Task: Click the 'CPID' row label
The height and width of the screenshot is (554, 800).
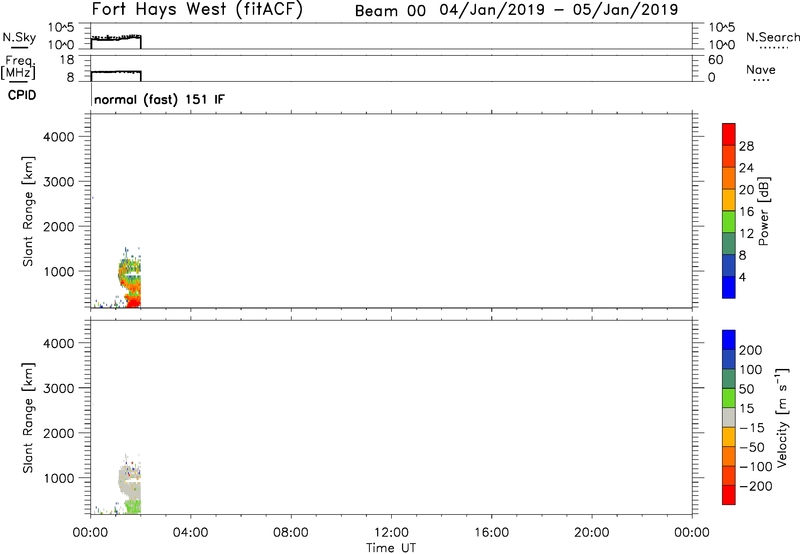Action: [x=22, y=95]
